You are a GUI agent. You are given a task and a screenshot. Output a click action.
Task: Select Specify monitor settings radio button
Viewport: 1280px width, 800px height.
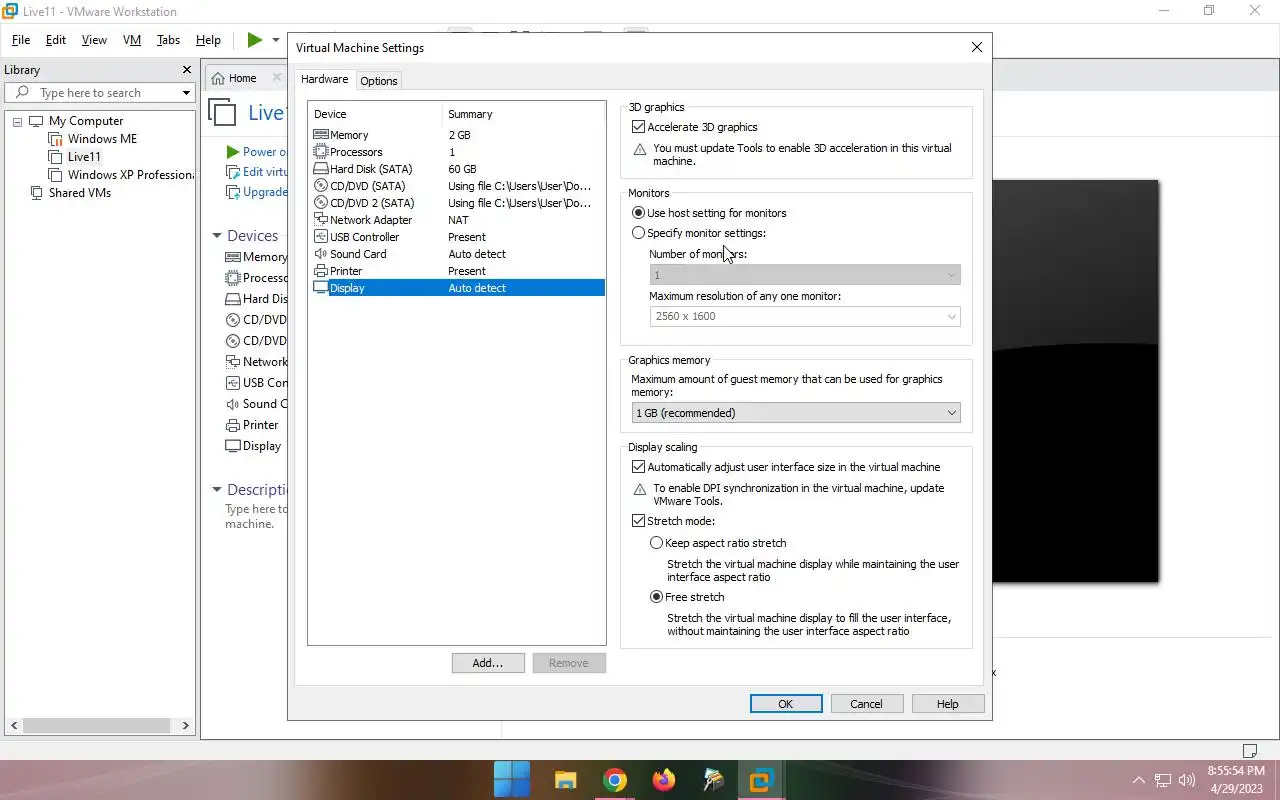pyautogui.click(x=638, y=233)
